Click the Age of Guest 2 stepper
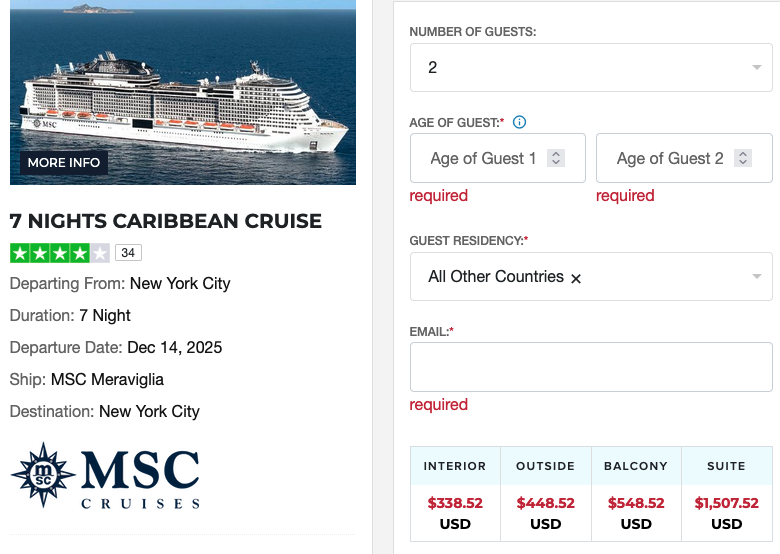The width and height of the screenshot is (780, 554). point(743,158)
